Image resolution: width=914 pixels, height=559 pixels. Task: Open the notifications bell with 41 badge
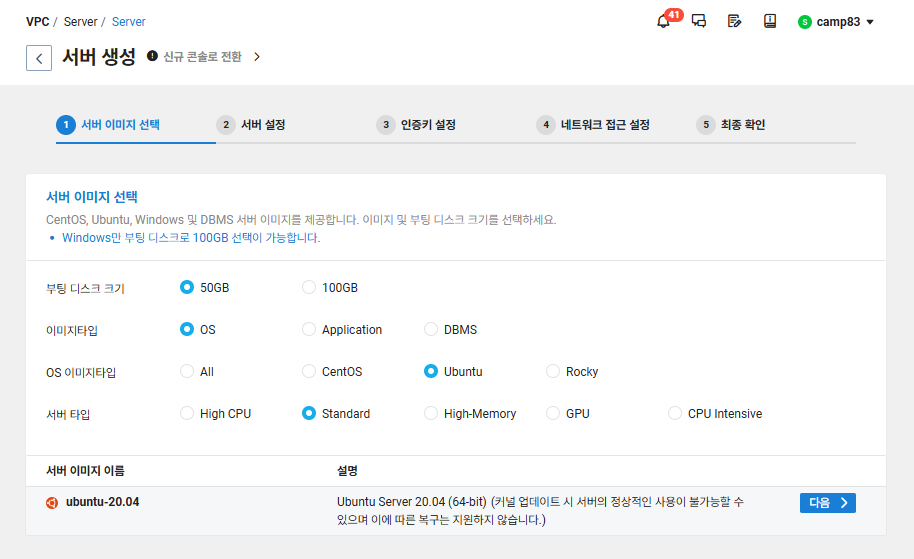664,22
